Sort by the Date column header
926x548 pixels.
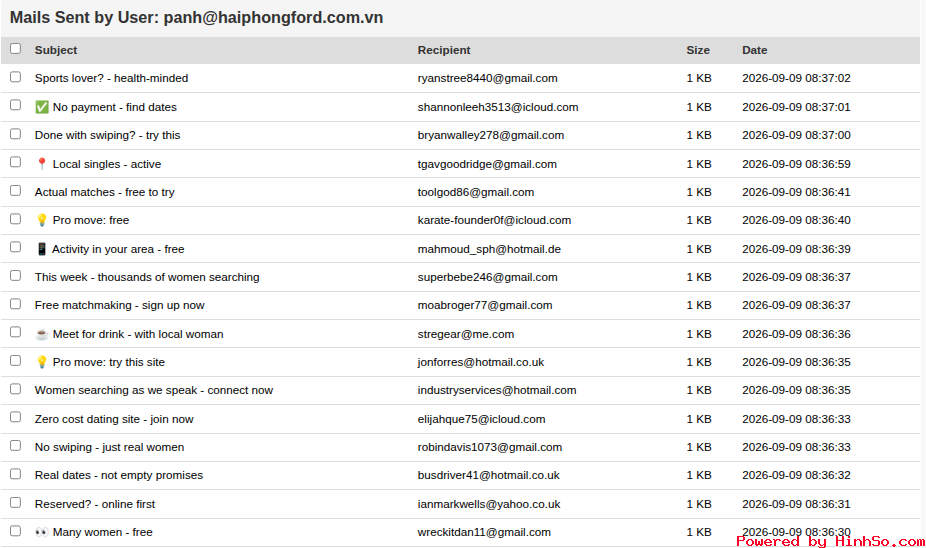(x=754, y=50)
